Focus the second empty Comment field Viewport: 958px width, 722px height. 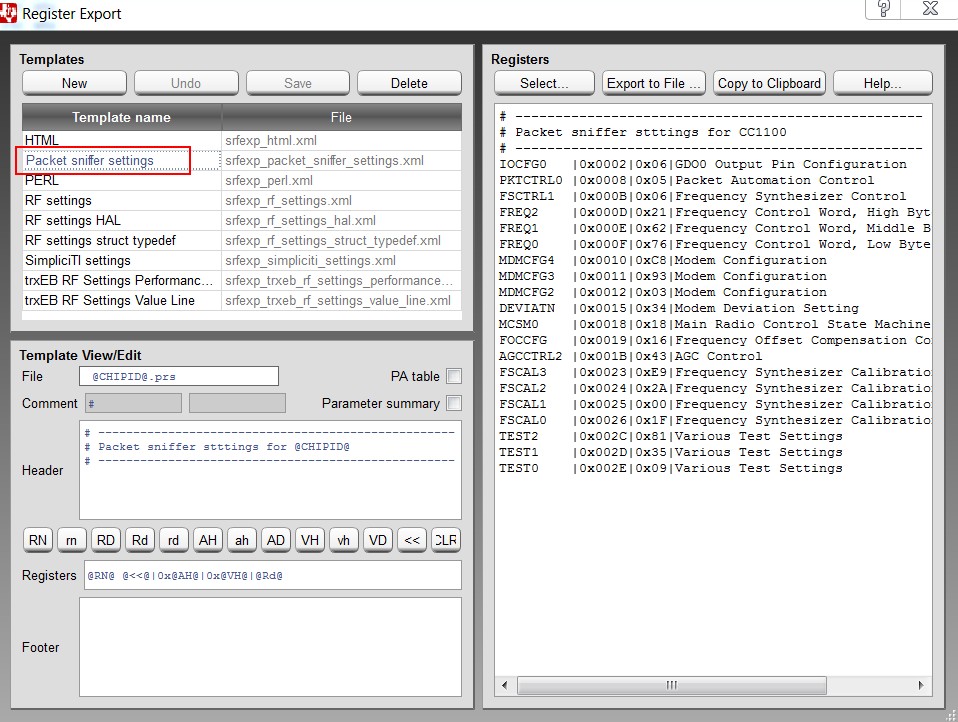tap(237, 403)
